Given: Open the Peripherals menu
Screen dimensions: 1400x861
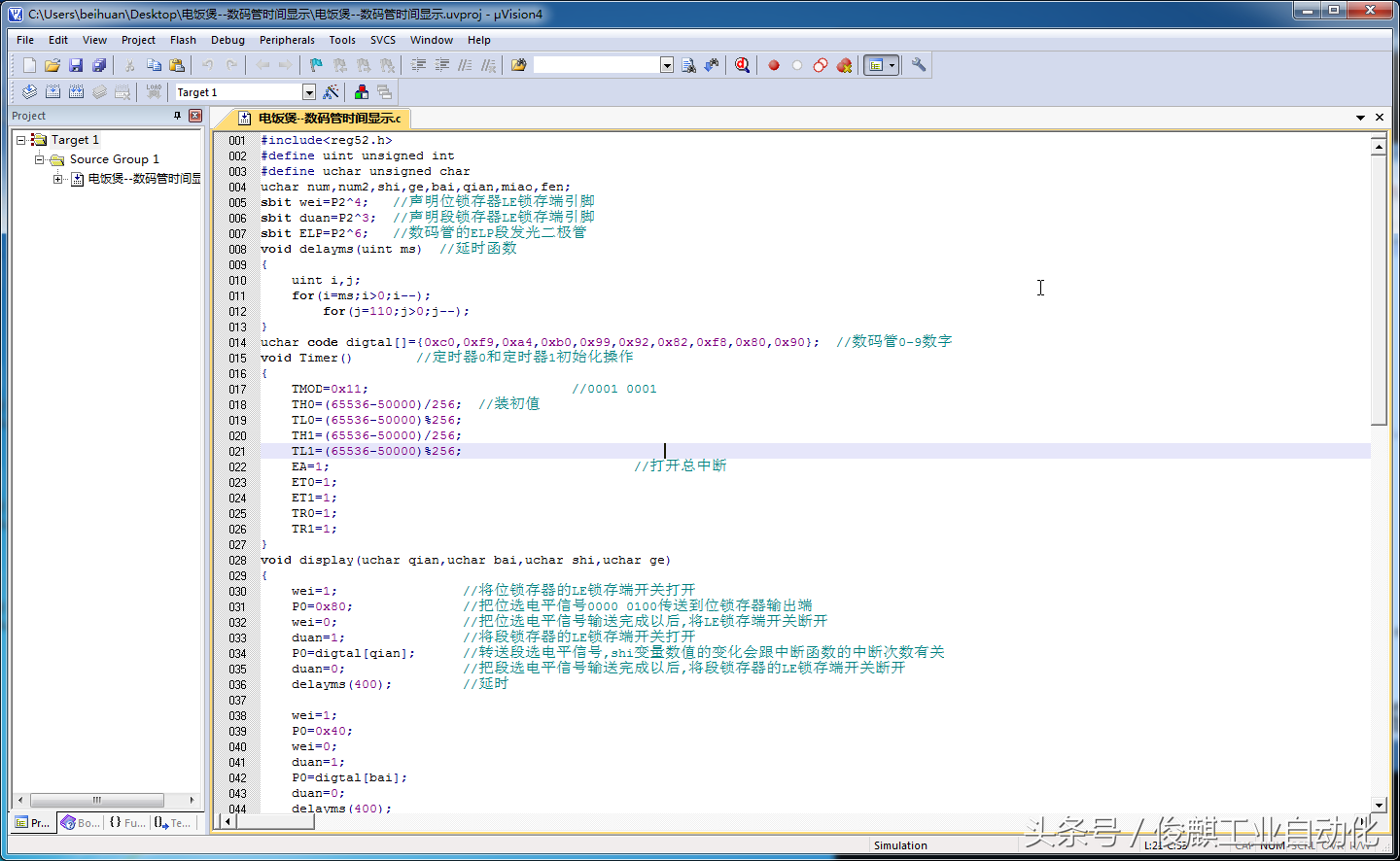Looking at the screenshot, I should coord(287,40).
